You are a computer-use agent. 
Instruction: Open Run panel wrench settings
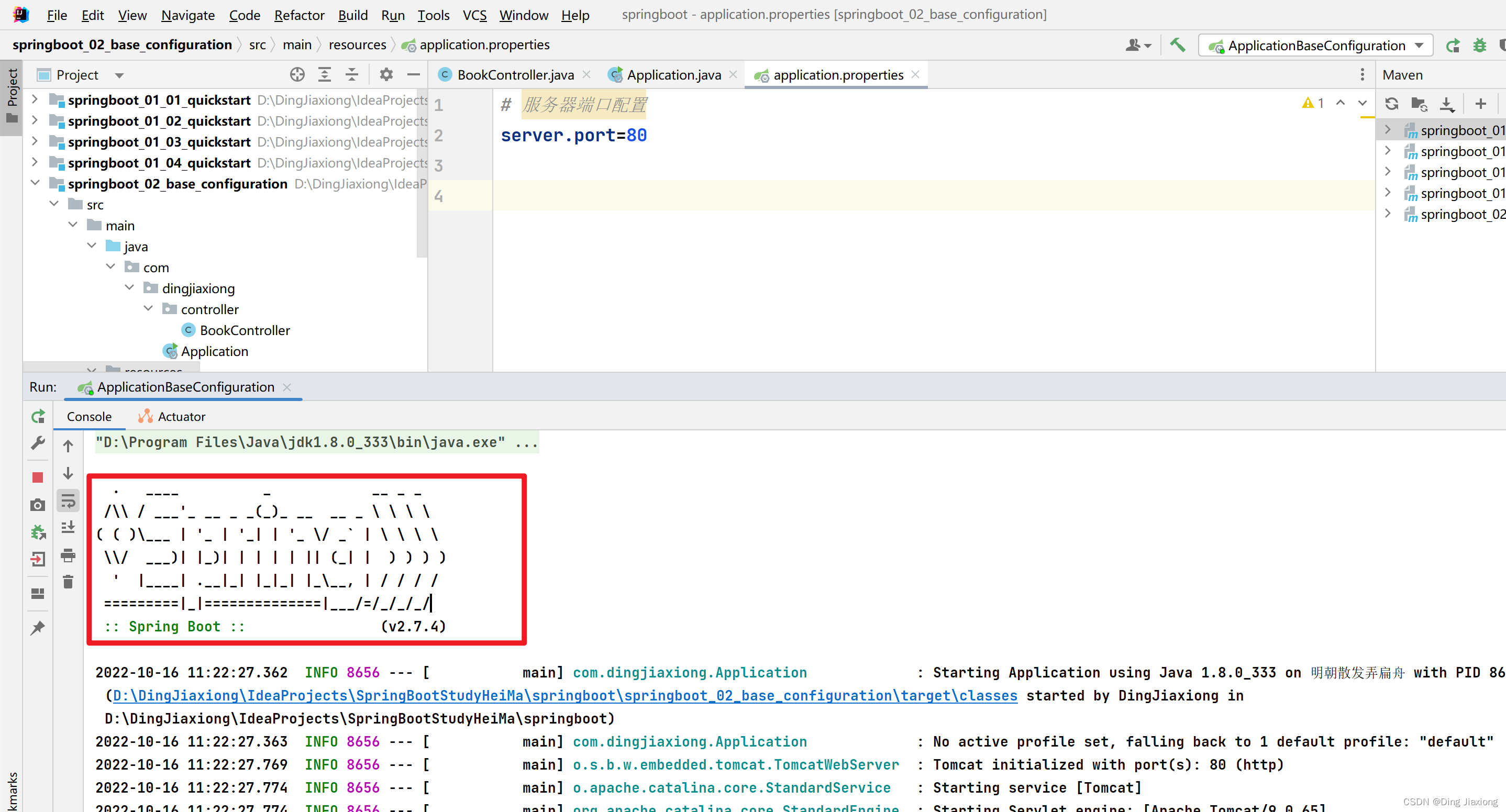pyautogui.click(x=38, y=443)
